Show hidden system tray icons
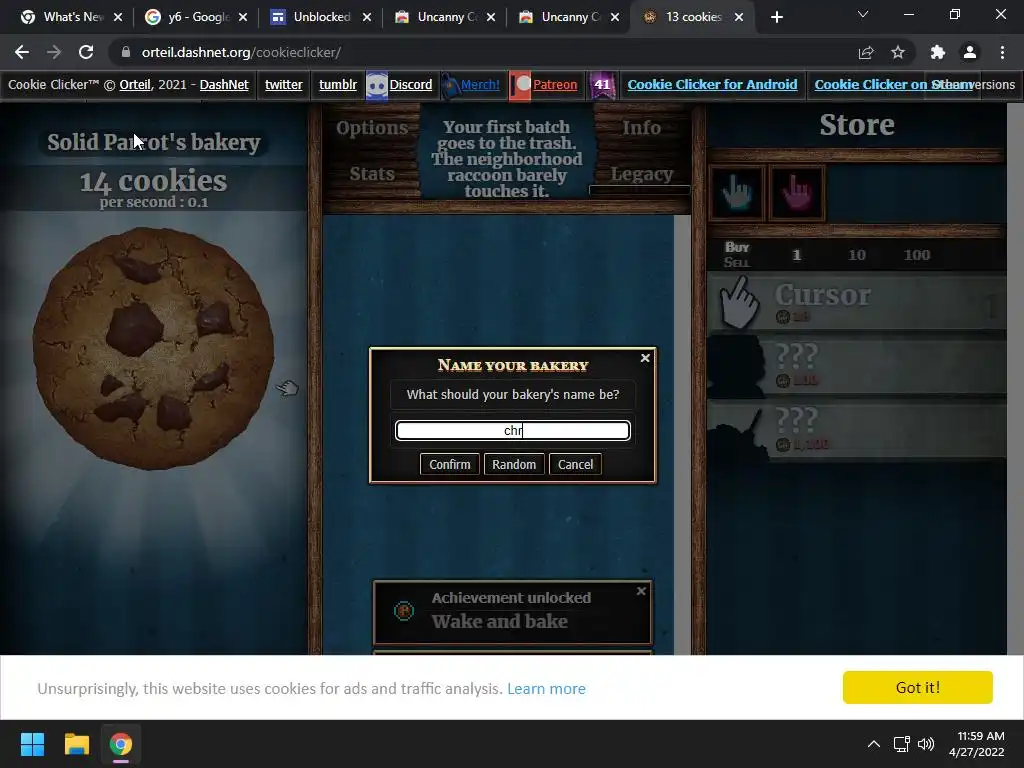This screenshot has height=768, width=1024. pyautogui.click(x=874, y=744)
